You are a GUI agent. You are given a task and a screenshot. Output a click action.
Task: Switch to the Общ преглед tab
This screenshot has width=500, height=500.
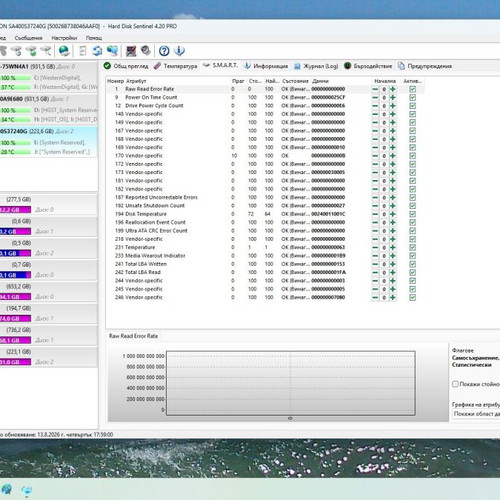tap(126, 66)
